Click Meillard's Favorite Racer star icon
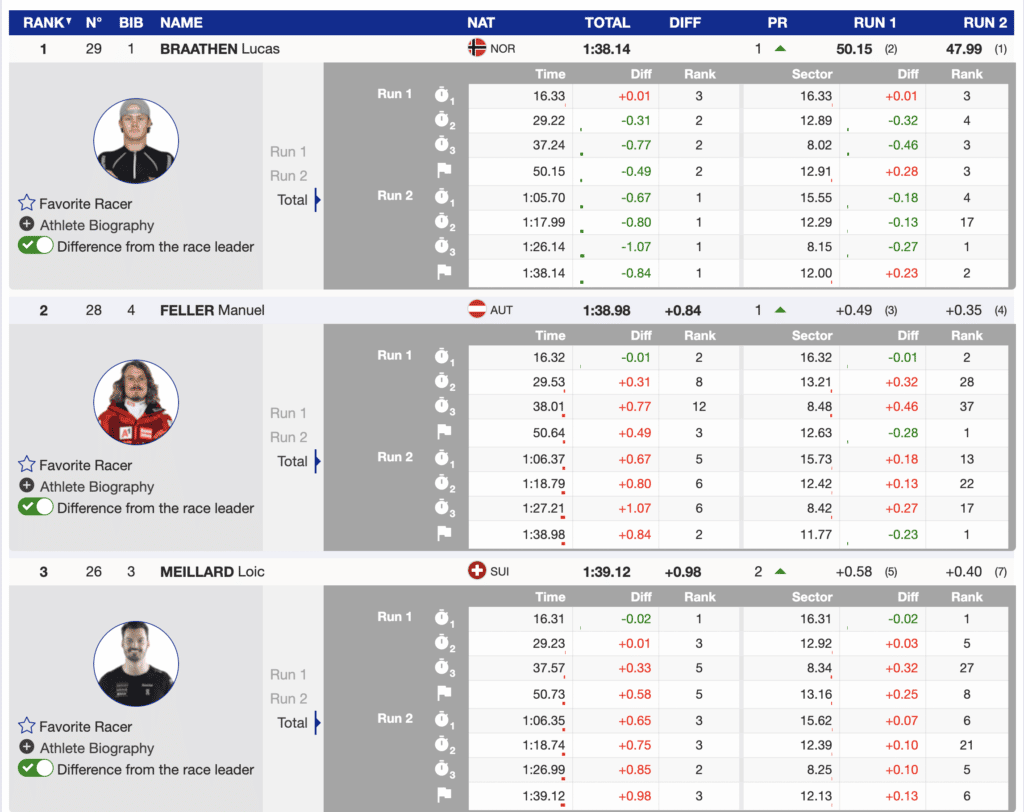1024x812 pixels. coord(27,727)
